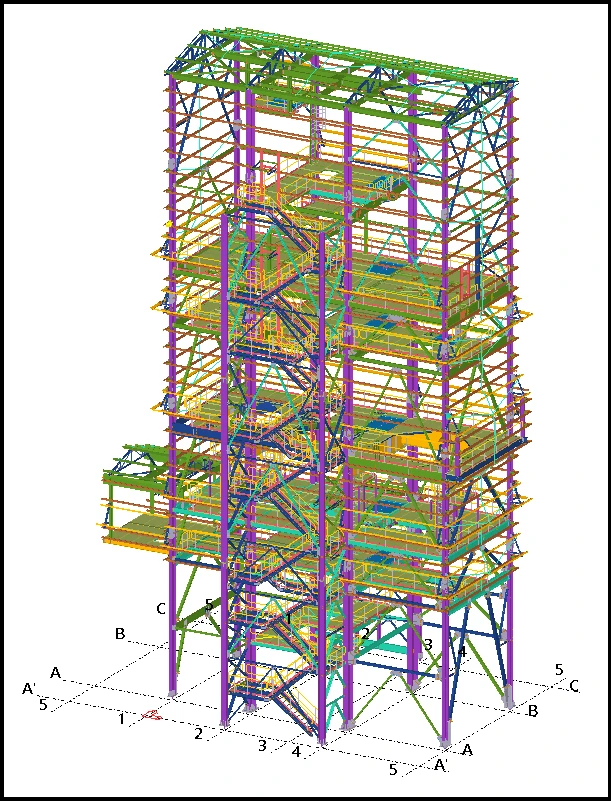This screenshot has width=611, height=802.
Task: Select grid label C on the right side
Action: click(x=574, y=685)
